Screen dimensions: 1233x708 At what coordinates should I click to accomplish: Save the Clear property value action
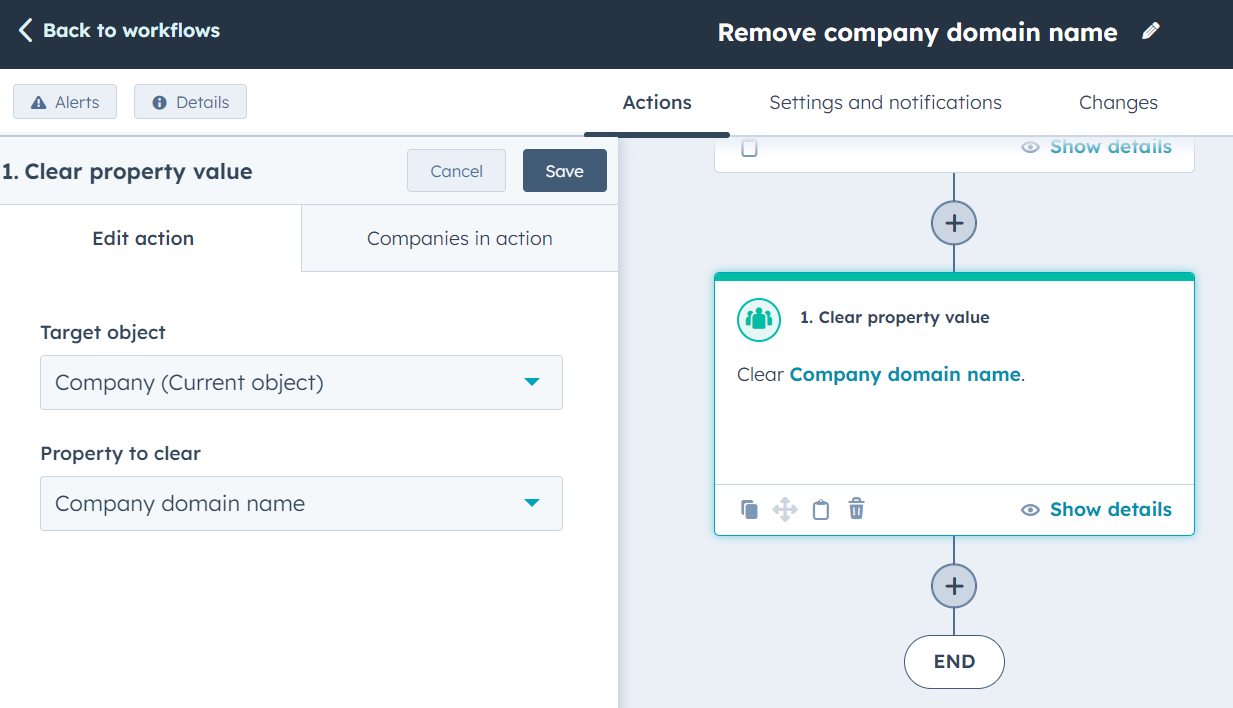coord(564,170)
